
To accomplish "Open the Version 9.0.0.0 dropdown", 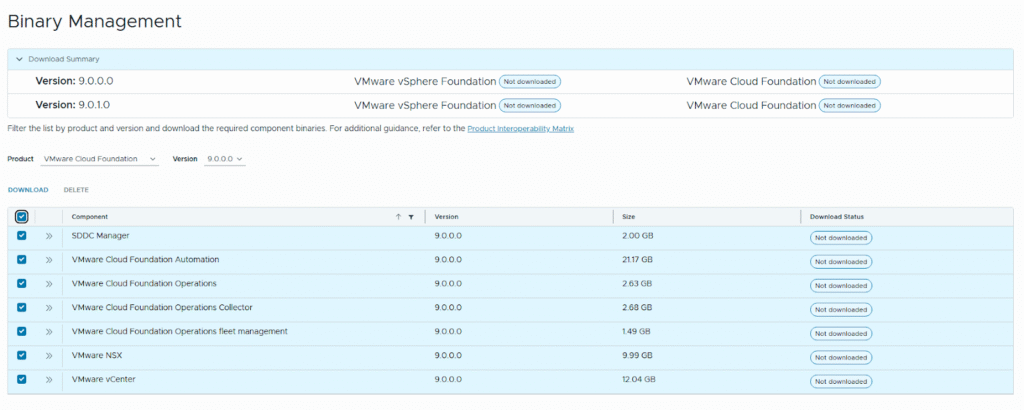I will click(225, 159).
